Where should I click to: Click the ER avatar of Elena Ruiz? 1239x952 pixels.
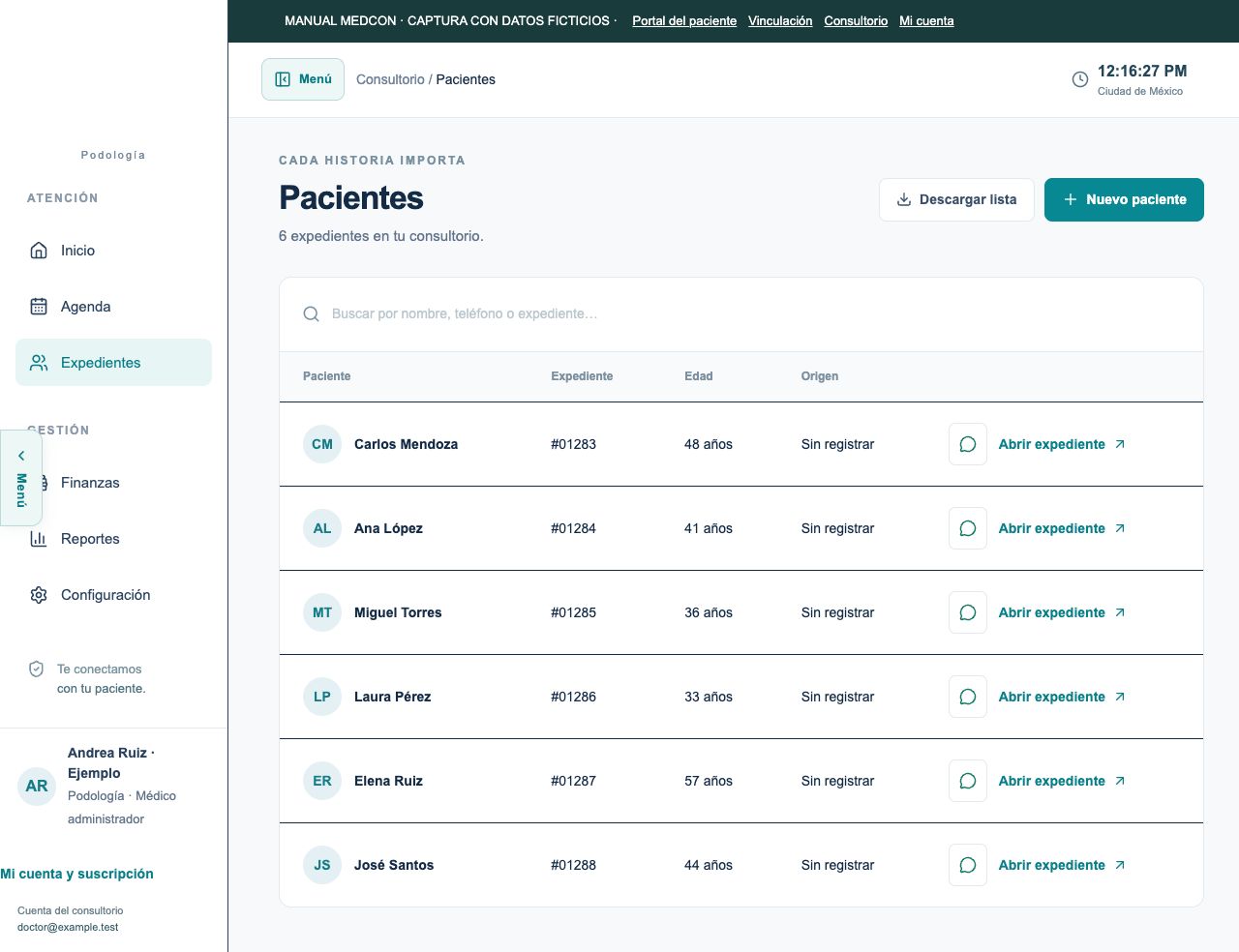coord(322,781)
